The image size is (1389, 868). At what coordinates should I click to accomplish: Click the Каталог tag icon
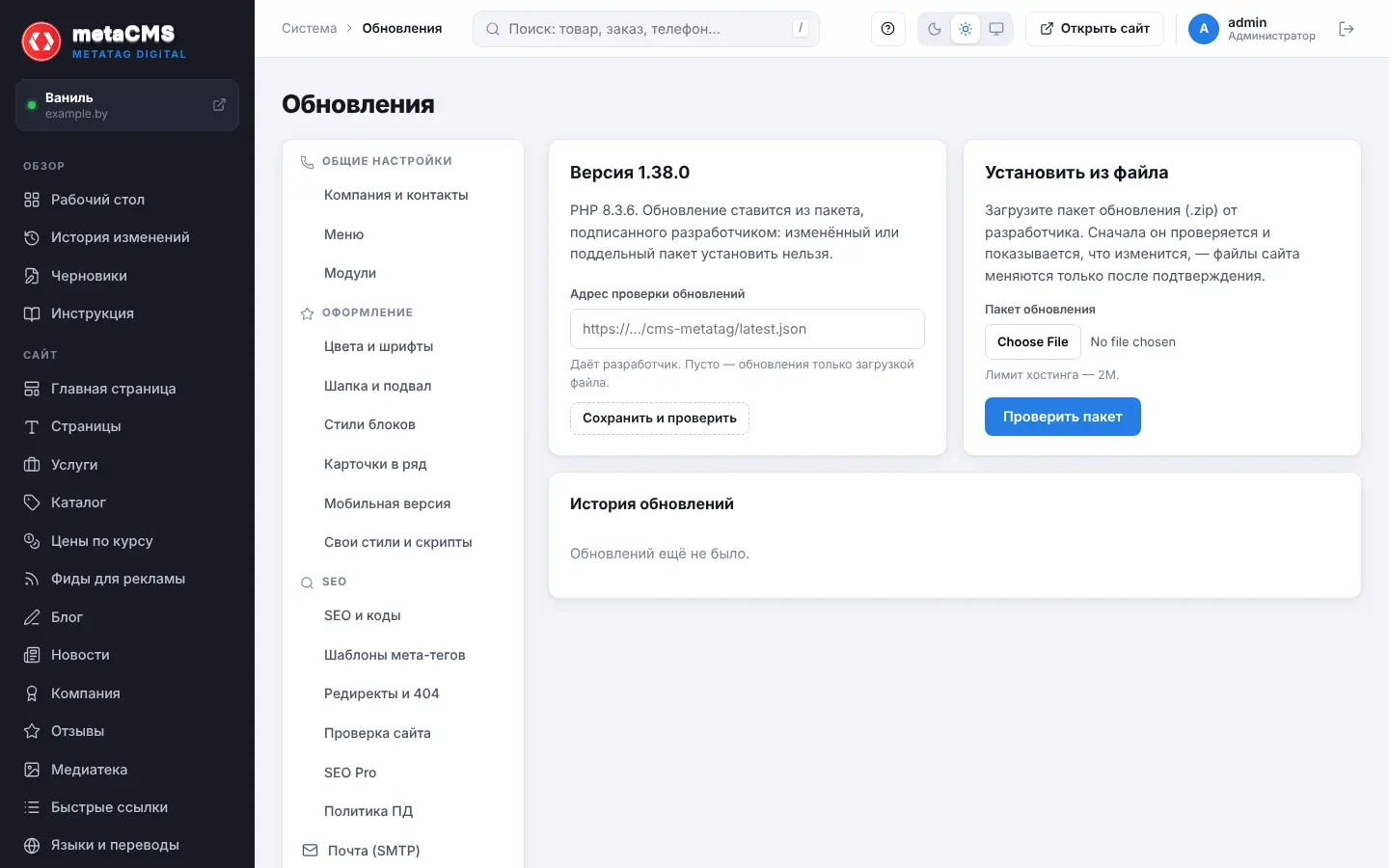32,502
